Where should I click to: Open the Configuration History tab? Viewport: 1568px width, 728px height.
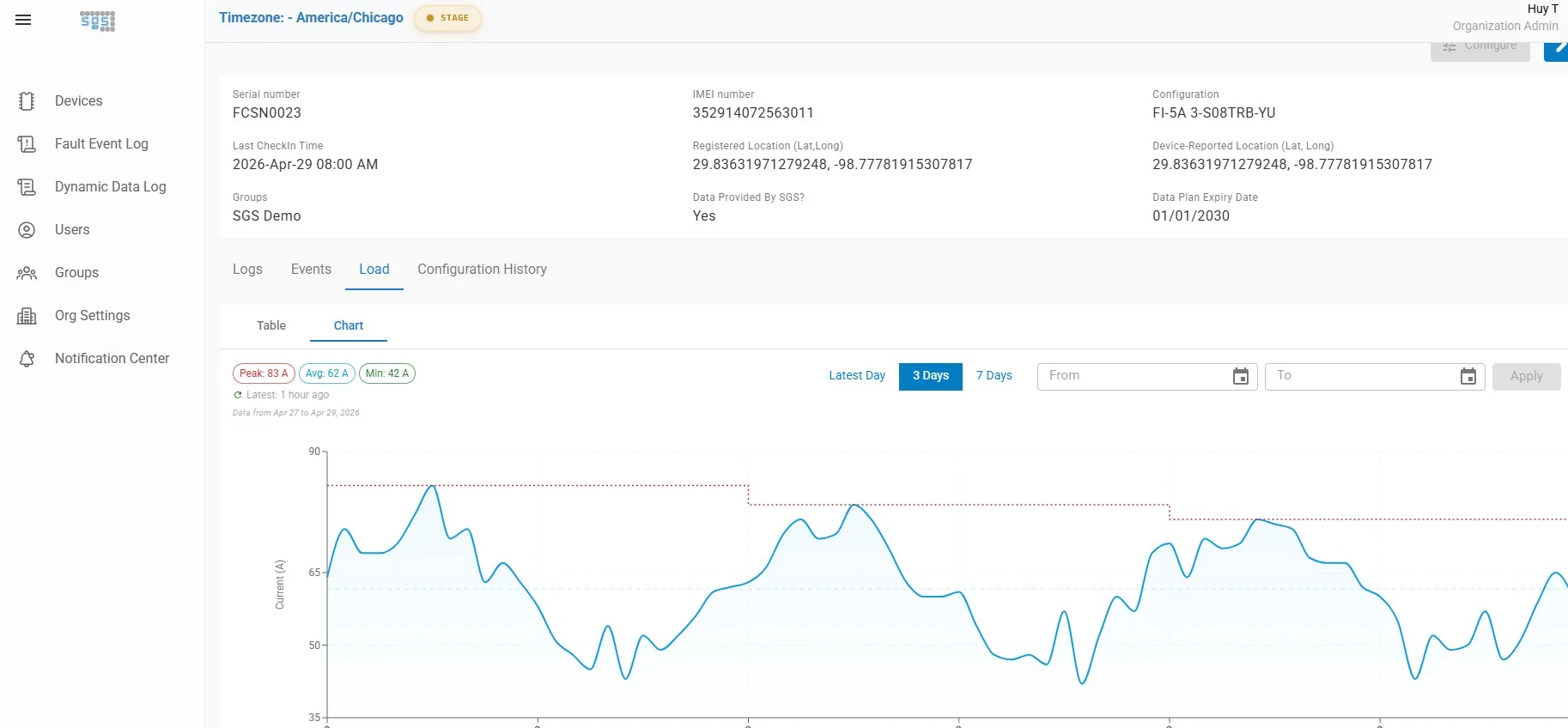482,270
